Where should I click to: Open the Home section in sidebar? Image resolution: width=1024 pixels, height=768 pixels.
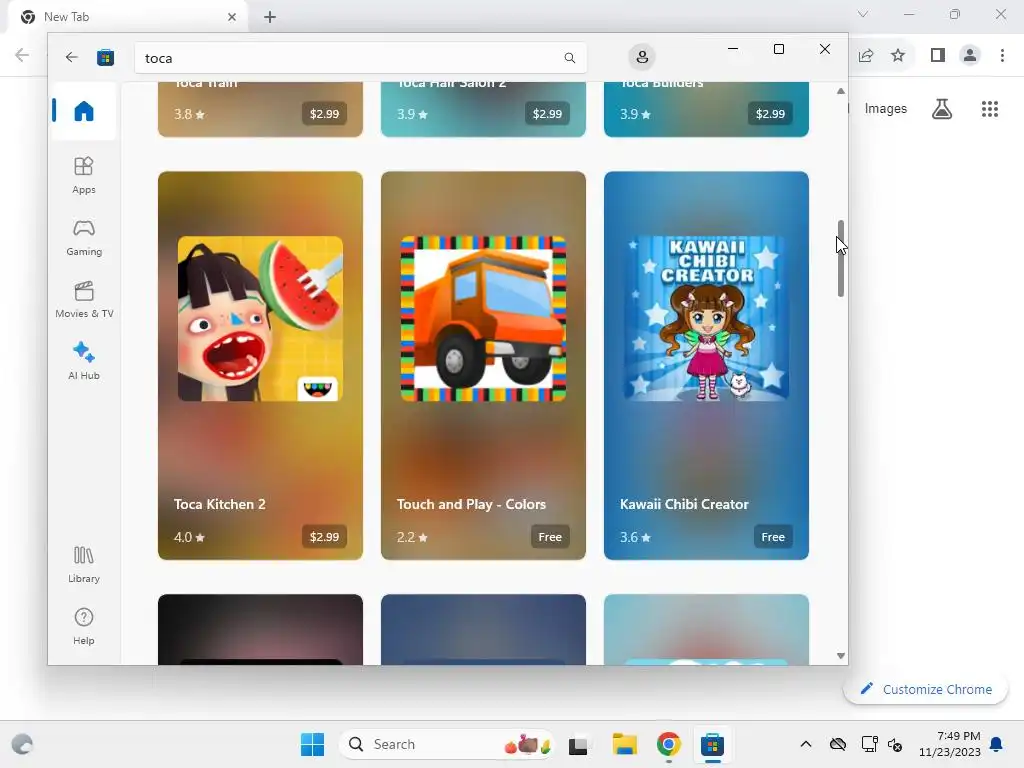(x=84, y=111)
